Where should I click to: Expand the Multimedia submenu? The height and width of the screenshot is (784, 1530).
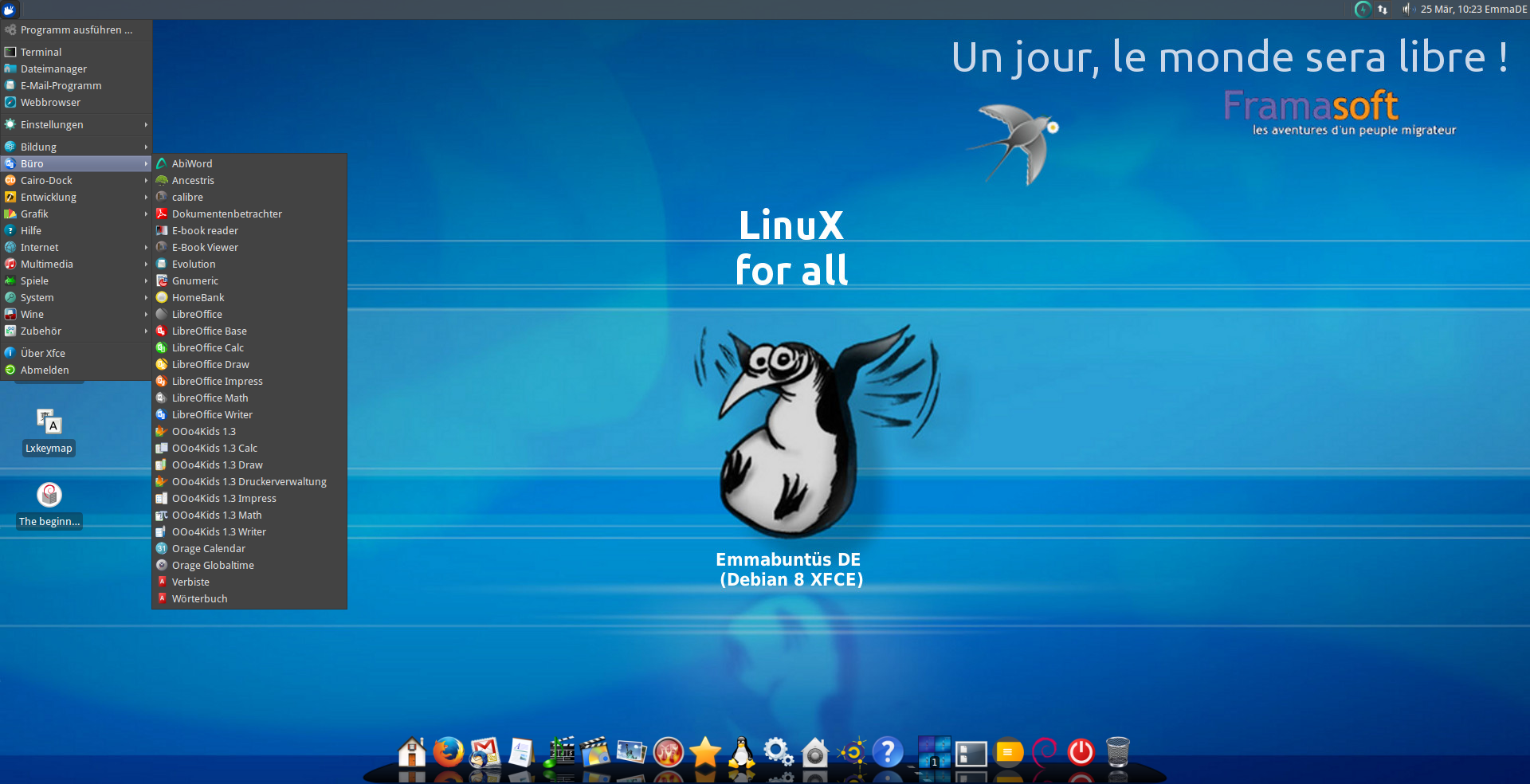click(76, 264)
